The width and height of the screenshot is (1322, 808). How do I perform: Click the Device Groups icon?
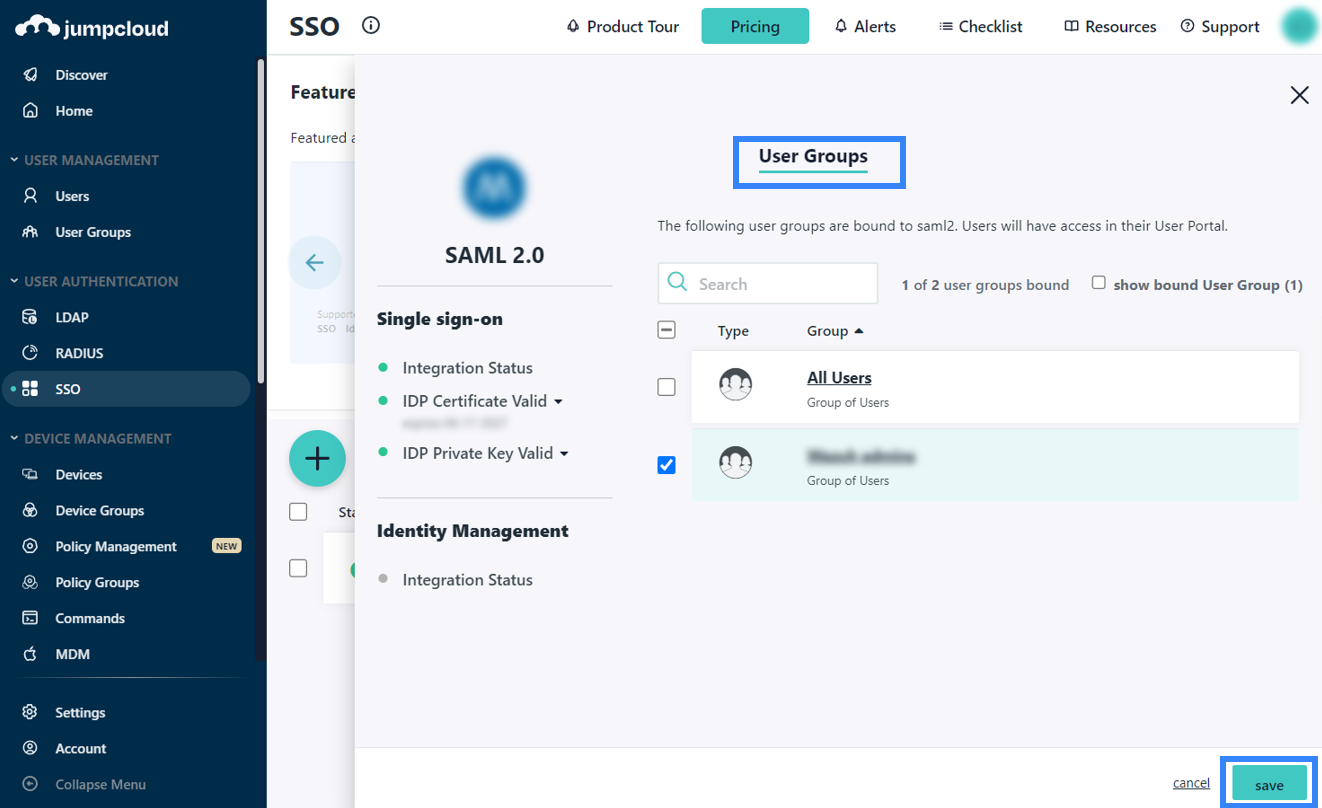point(30,510)
